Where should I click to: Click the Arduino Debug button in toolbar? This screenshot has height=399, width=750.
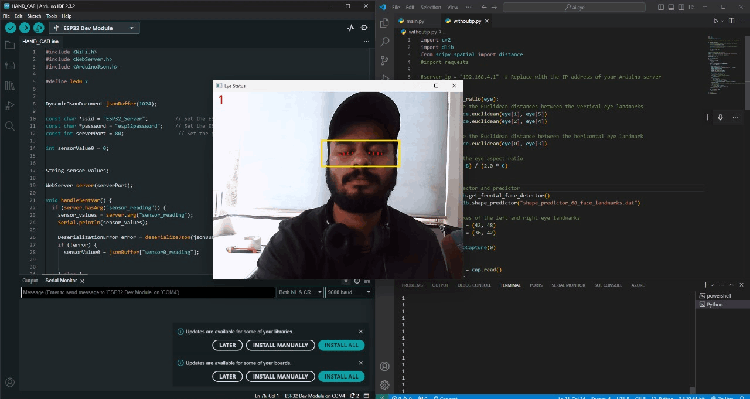click(39, 28)
